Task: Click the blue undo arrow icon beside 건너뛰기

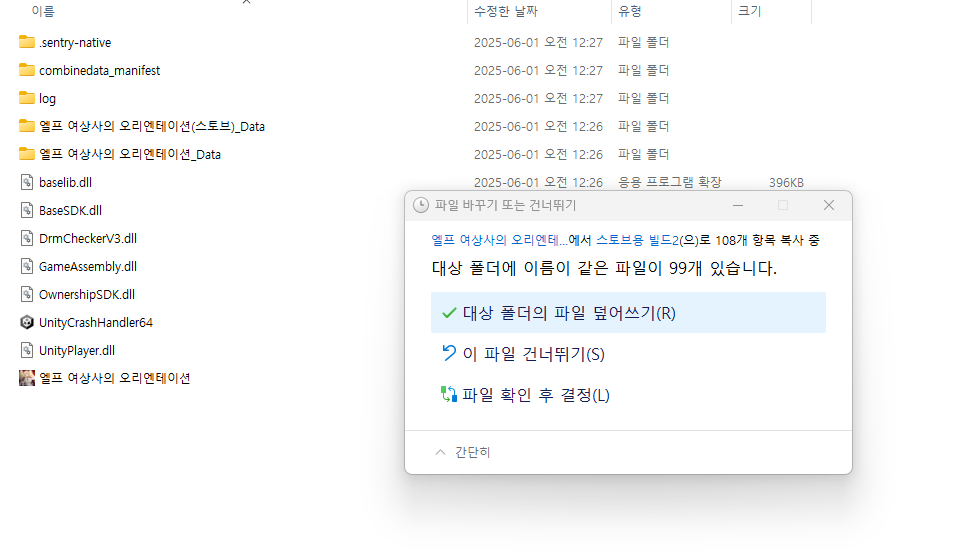Action: tap(449, 353)
